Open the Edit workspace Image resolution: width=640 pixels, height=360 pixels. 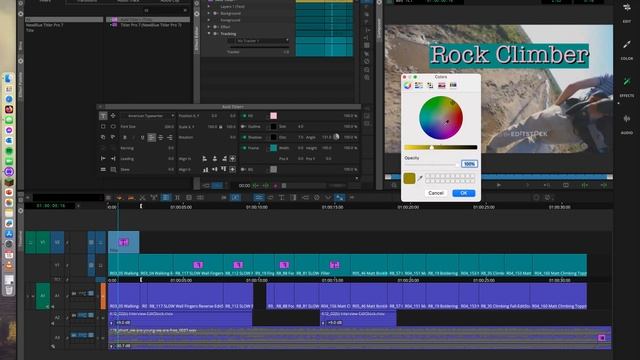(627, 11)
